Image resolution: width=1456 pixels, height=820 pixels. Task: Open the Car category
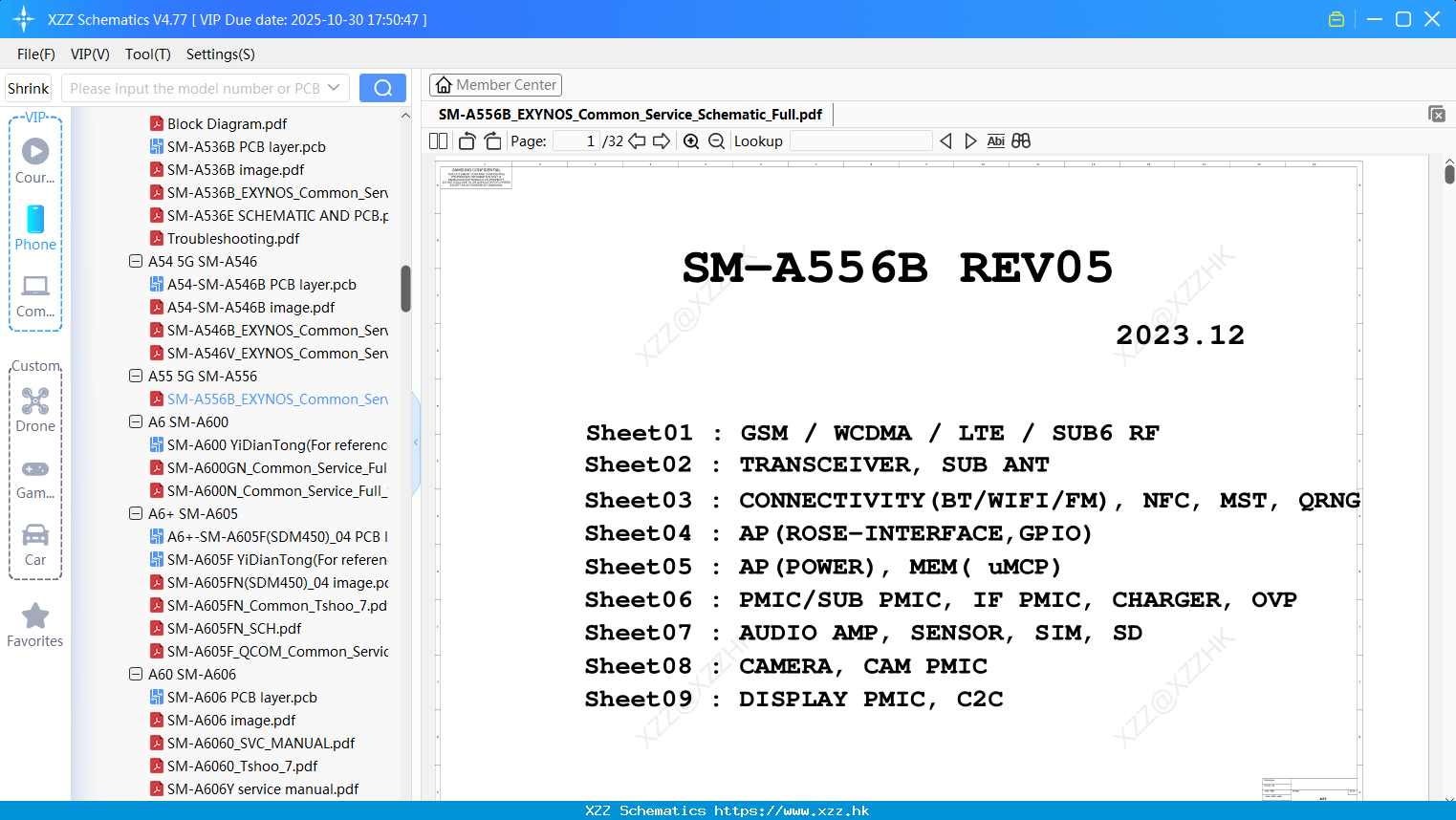pyautogui.click(x=35, y=534)
